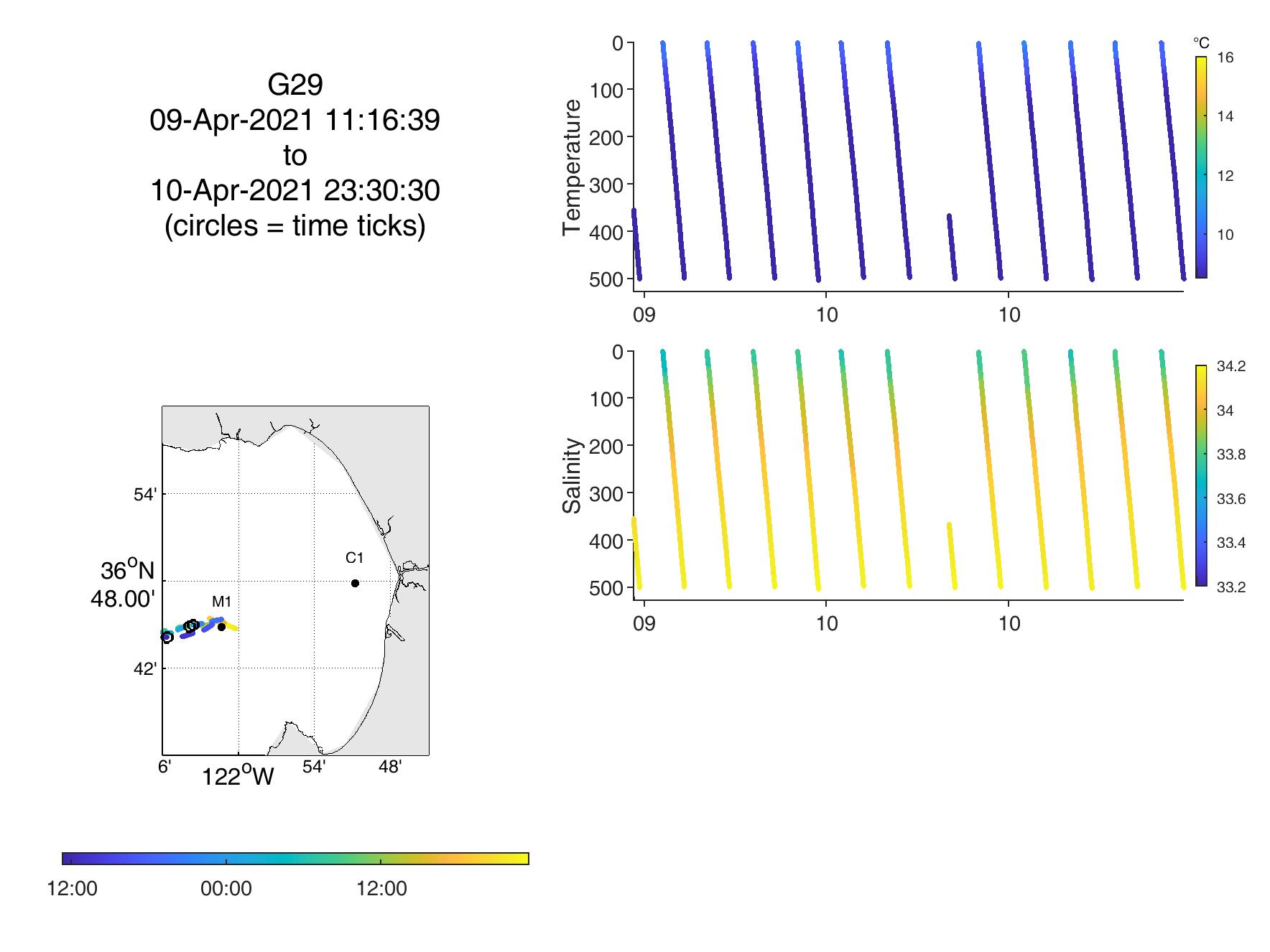The width and height of the screenshot is (1270, 952).
Task: Click the Salinity y-axis label
Action: pyautogui.click(x=572, y=476)
